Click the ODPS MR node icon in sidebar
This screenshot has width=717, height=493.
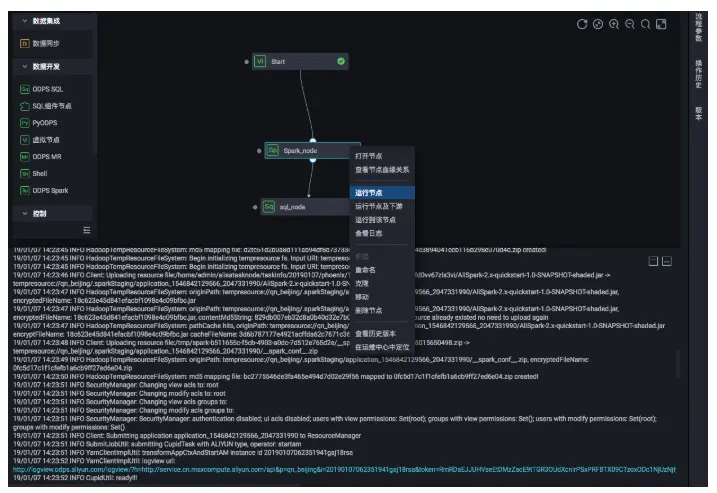click(x=25, y=157)
